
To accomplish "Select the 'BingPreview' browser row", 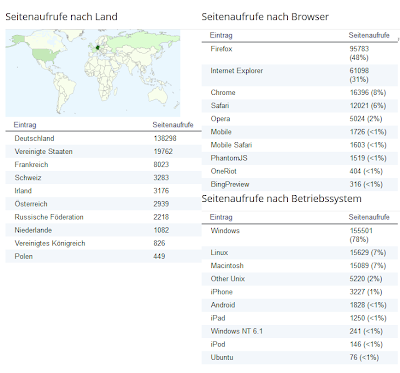I will coord(300,184).
